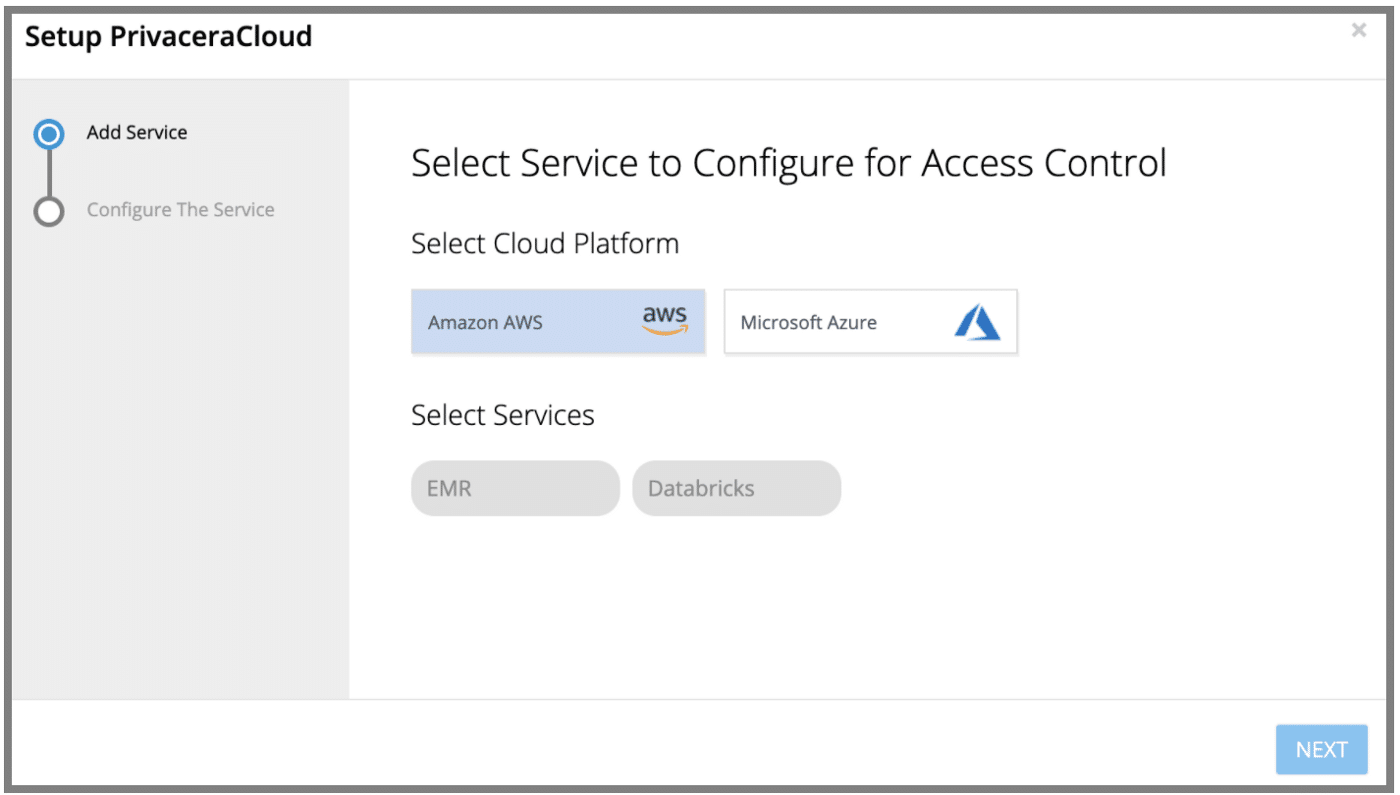Jump to the Configure The Service step
The width and height of the screenshot is (1400, 795).
(180, 209)
